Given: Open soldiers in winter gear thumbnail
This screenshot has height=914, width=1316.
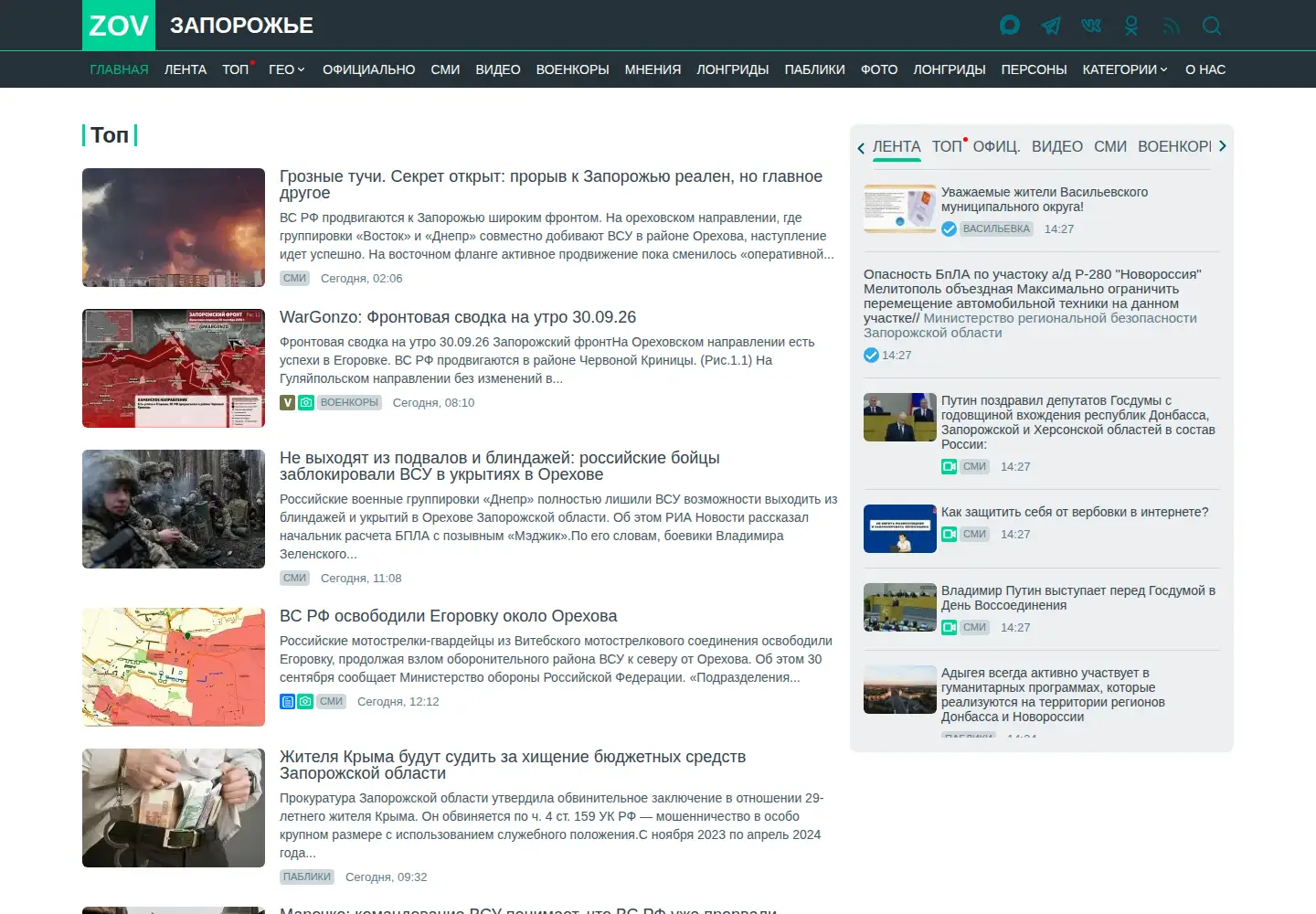Looking at the screenshot, I should pos(174,509).
